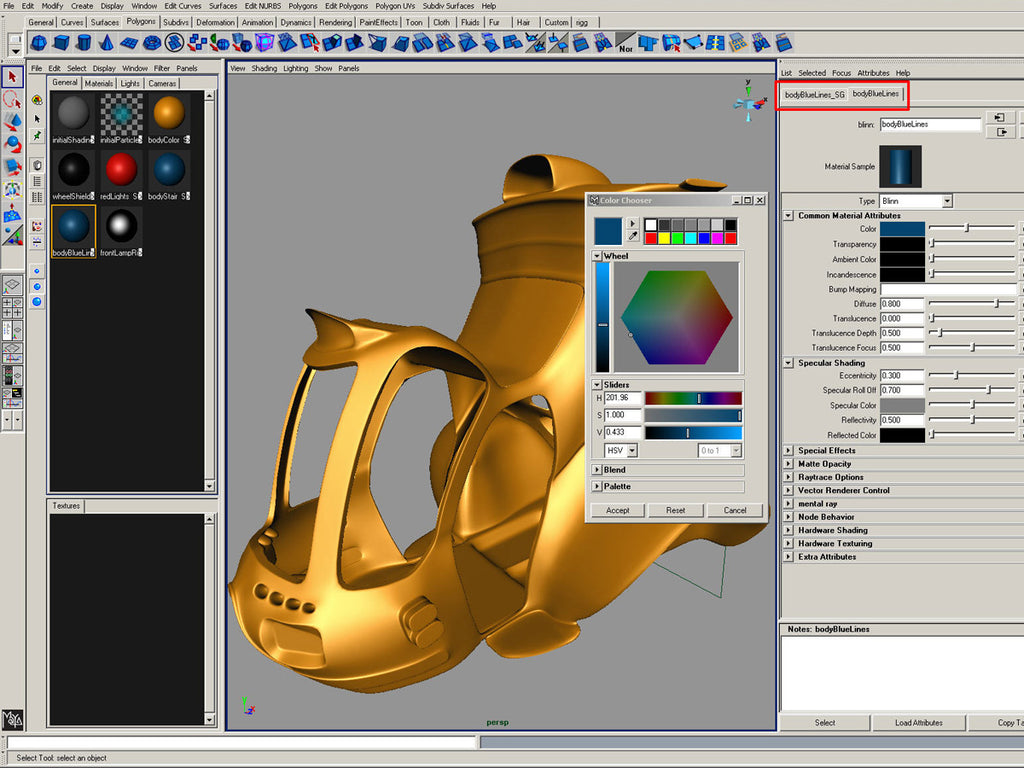This screenshot has width=1024, height=768.
Task: Click the Hue slider bar
Action: tap(692, 398)
